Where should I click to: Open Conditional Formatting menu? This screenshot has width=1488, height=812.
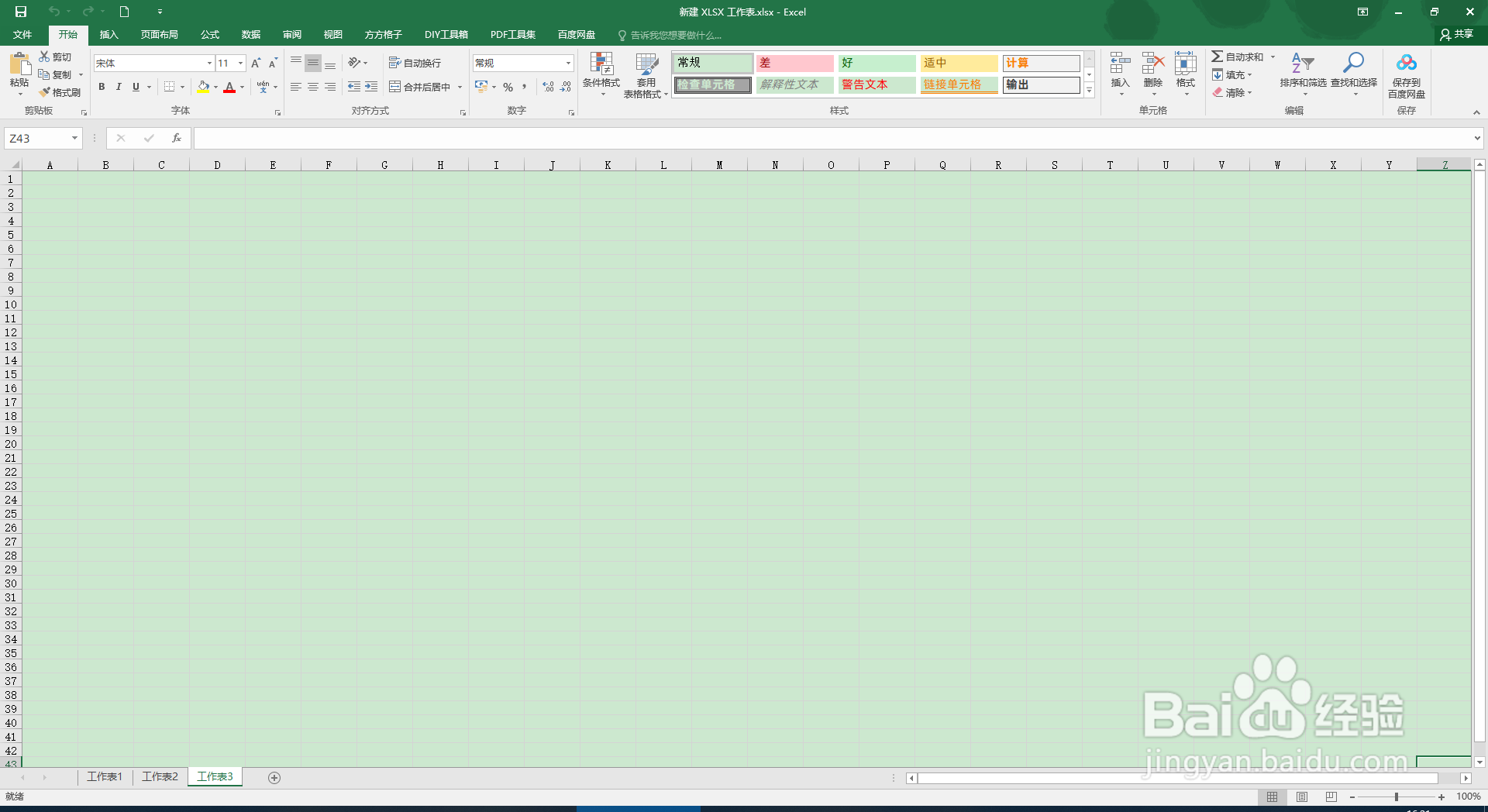click(601, 75)
